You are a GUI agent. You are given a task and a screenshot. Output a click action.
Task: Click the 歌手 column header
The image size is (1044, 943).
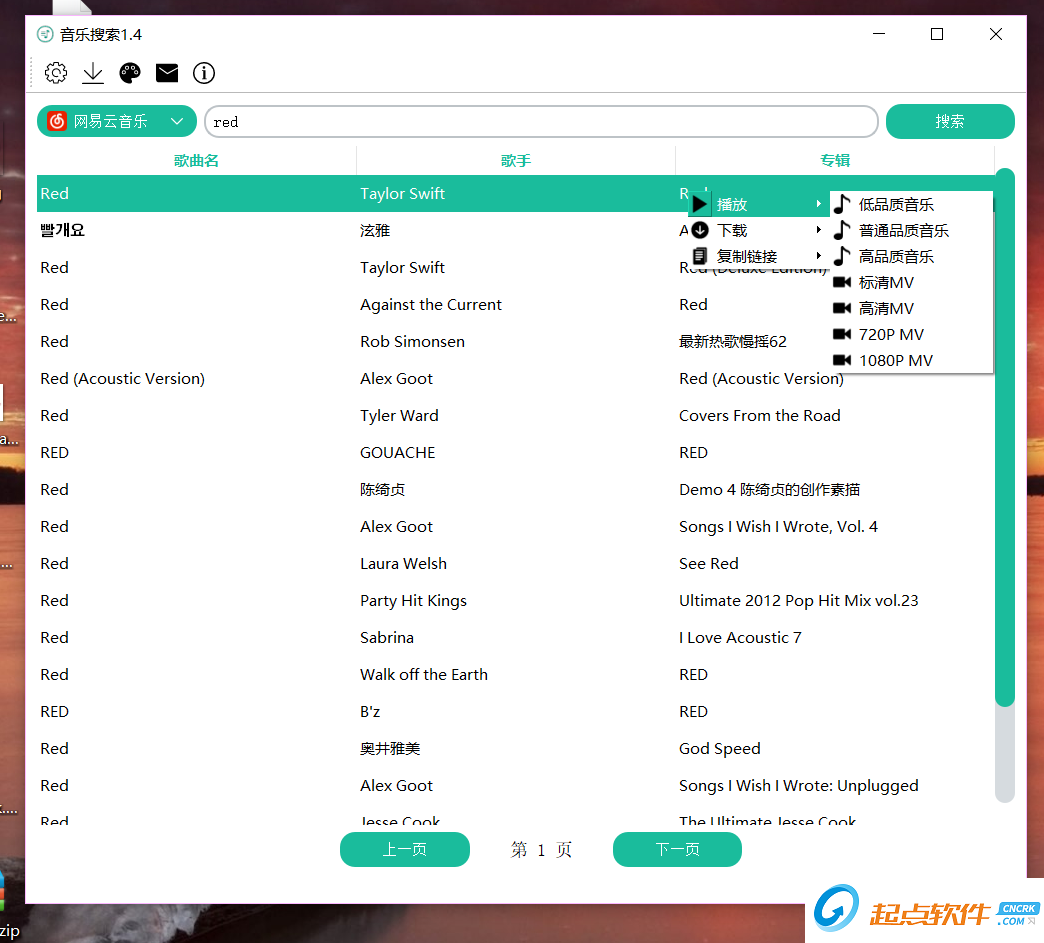pyautogui.click(x=516, y=160)
